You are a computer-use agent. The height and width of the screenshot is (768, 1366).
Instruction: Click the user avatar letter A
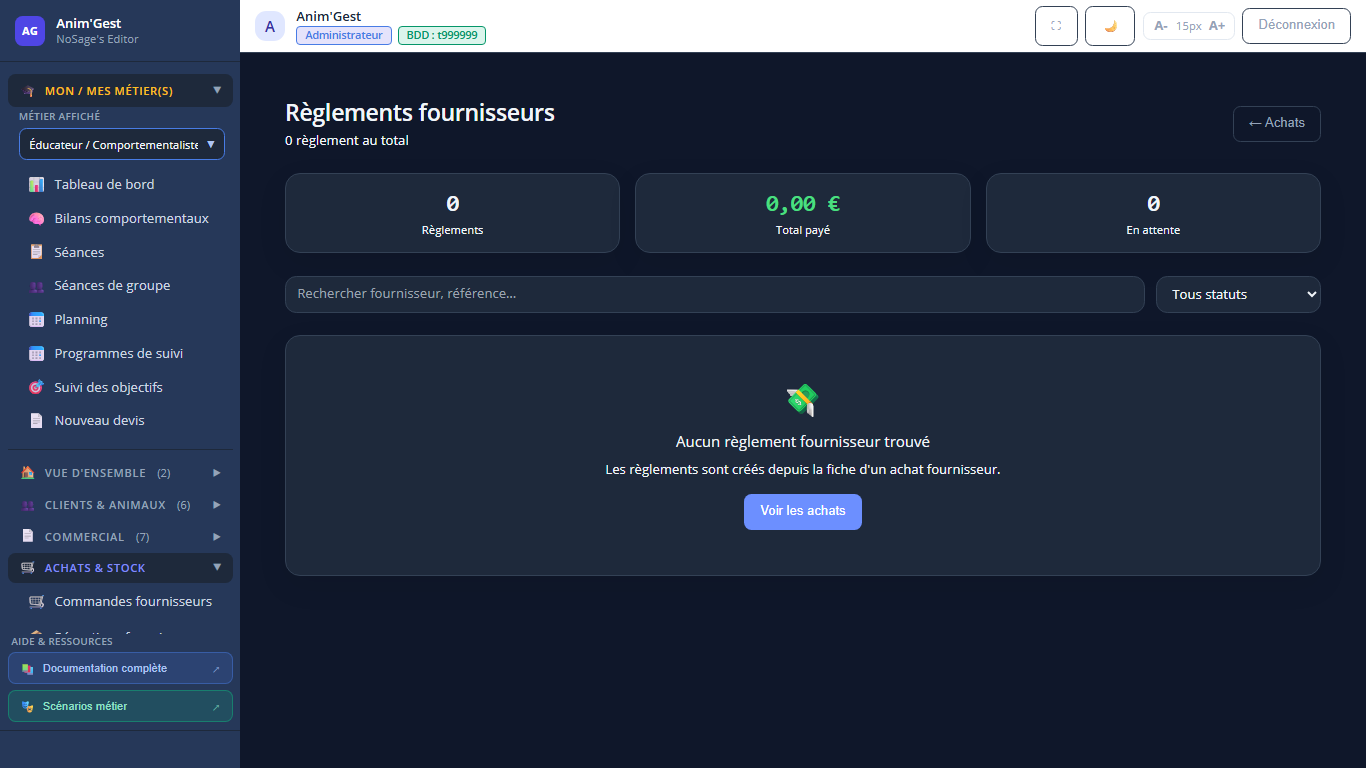[270, 26]
